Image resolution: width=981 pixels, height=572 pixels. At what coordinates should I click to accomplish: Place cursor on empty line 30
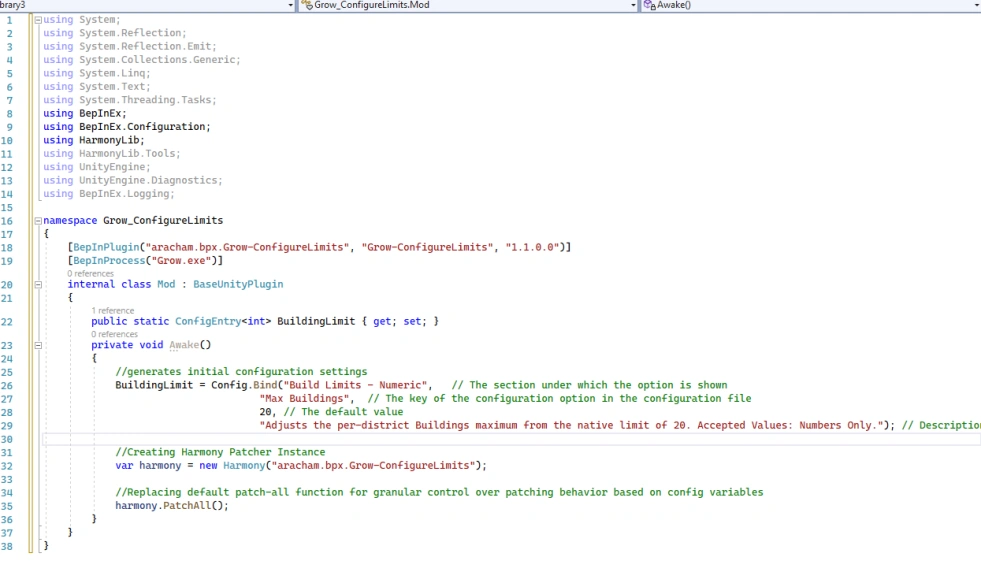click(511, 439)
